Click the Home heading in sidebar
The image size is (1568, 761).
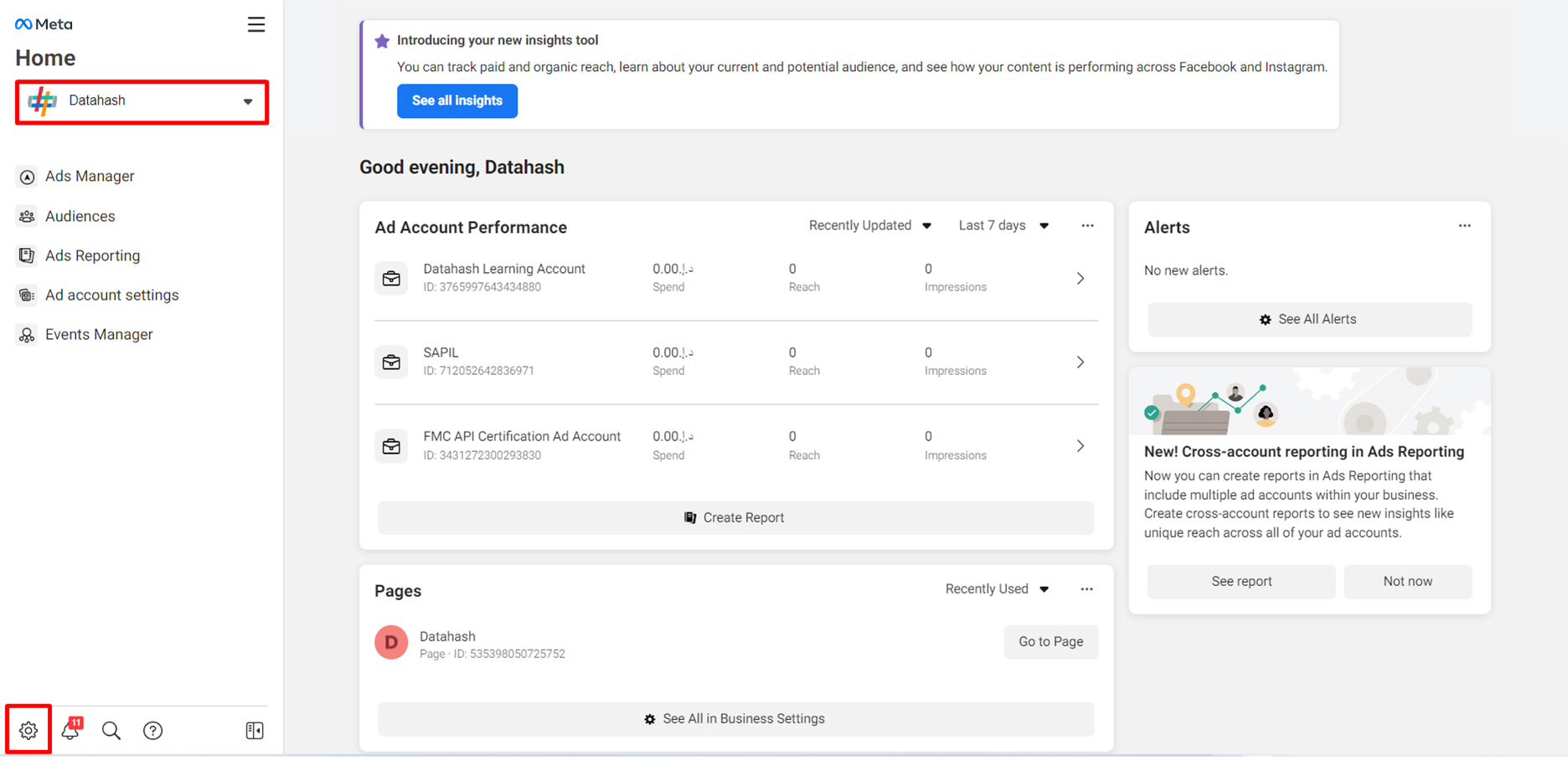45,58
